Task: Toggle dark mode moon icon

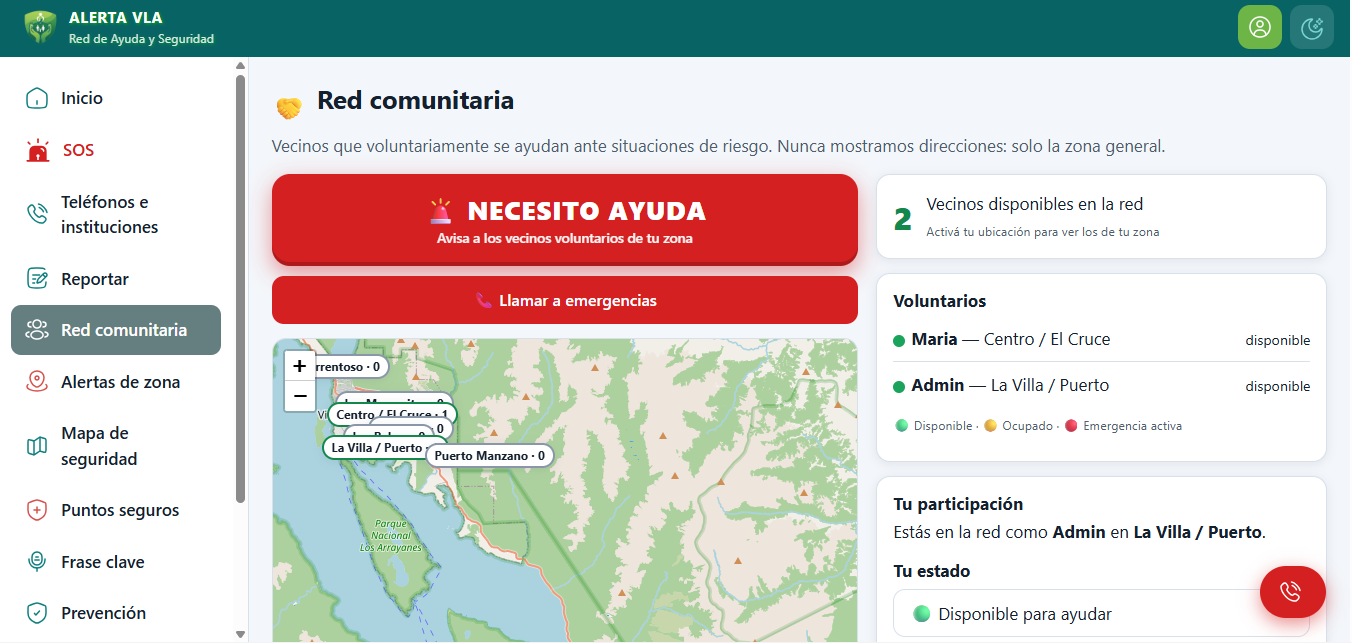Action: coord(1312,27)
